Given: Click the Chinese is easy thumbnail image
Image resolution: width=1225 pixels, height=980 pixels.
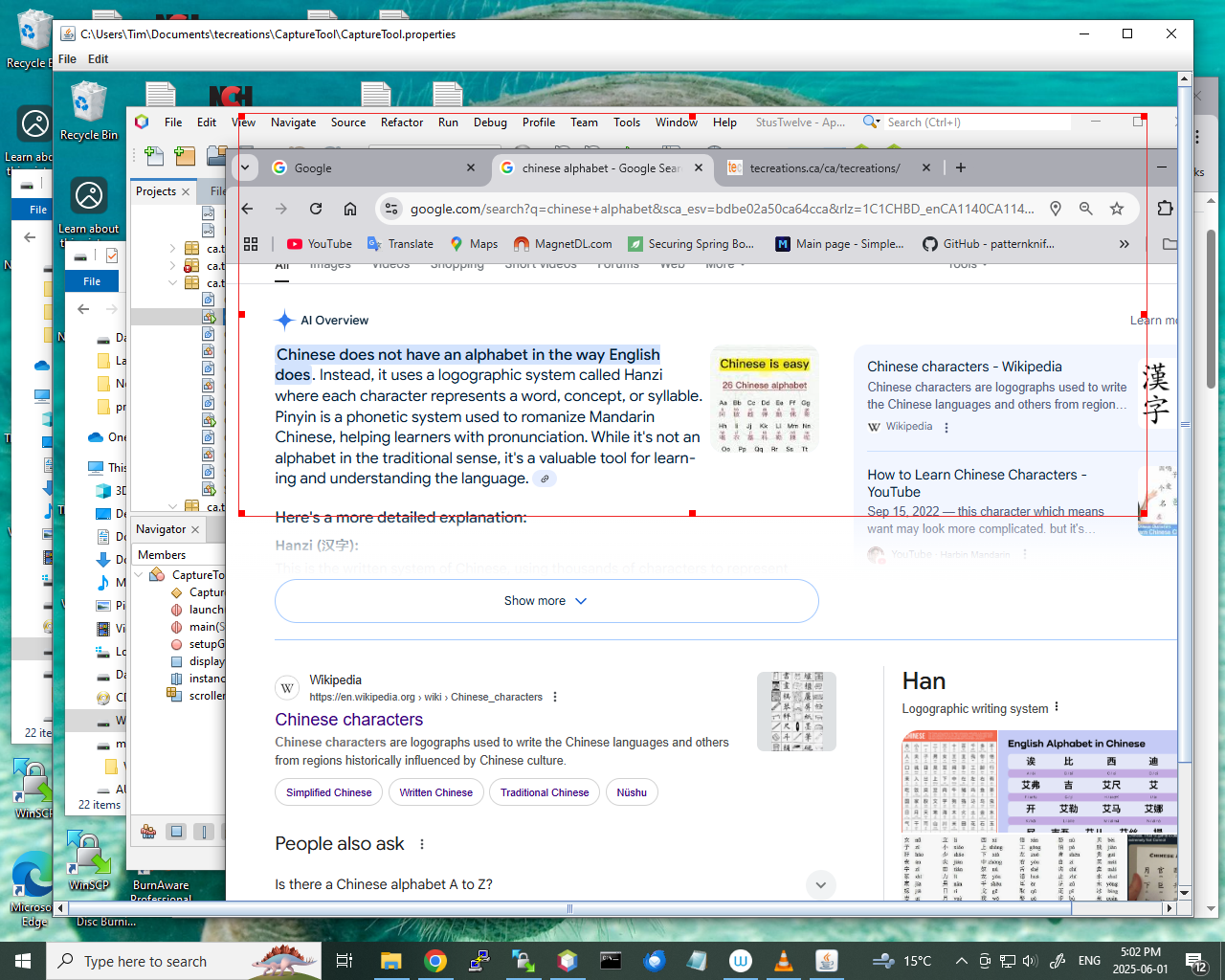Looking at the screenshot, I should pyautogui.click(x=765, y=400).
